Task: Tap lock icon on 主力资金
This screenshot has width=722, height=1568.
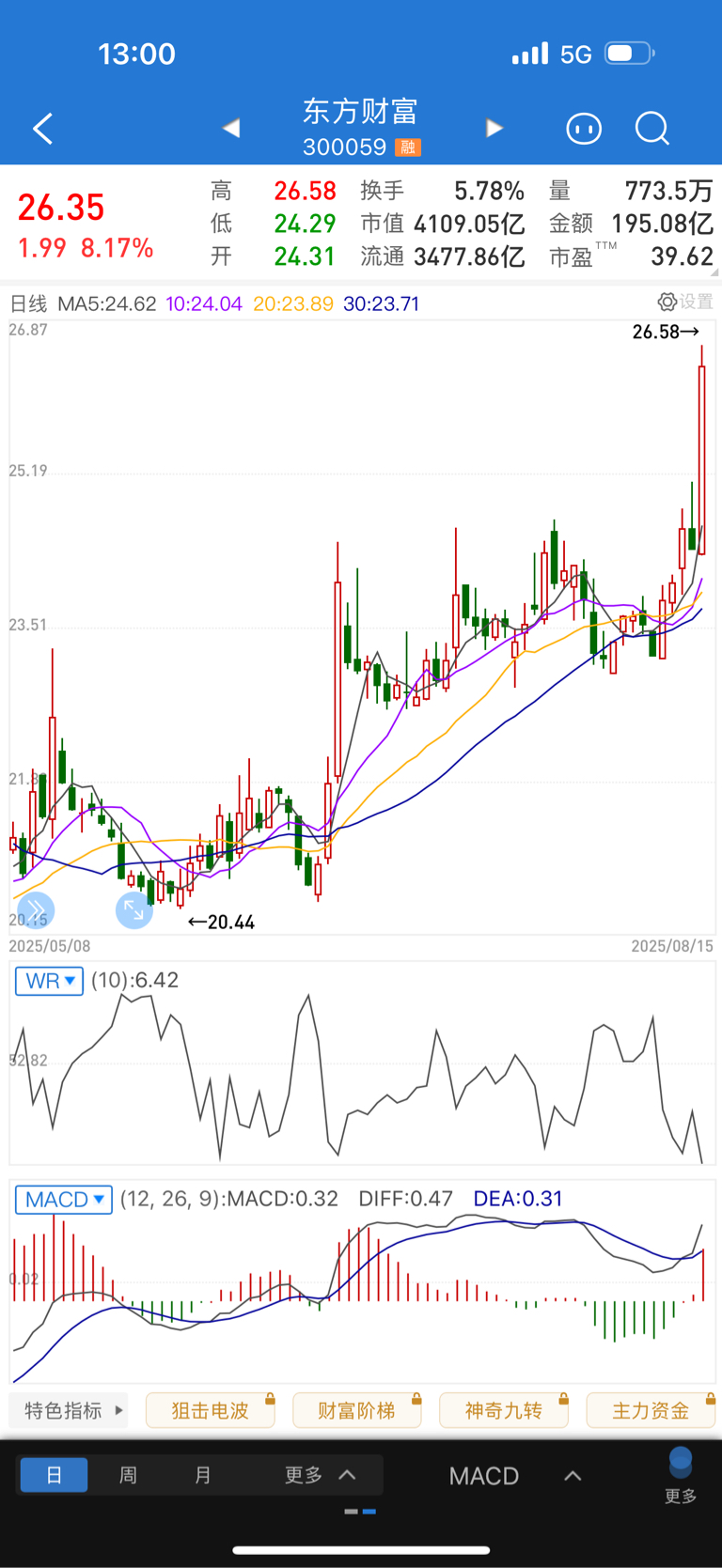Action: [710, 1400]
